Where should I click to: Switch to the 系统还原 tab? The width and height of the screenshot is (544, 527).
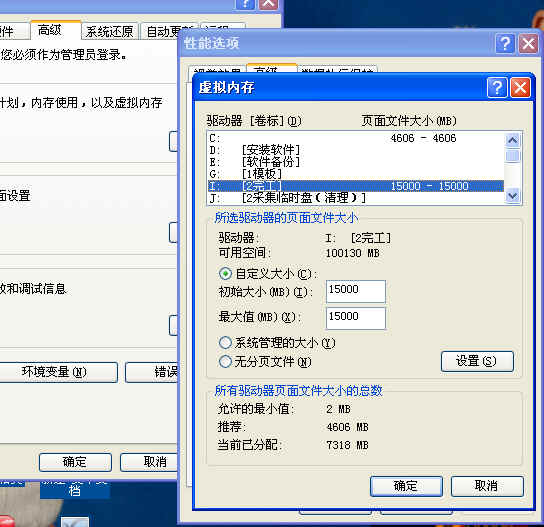point(110,32)
